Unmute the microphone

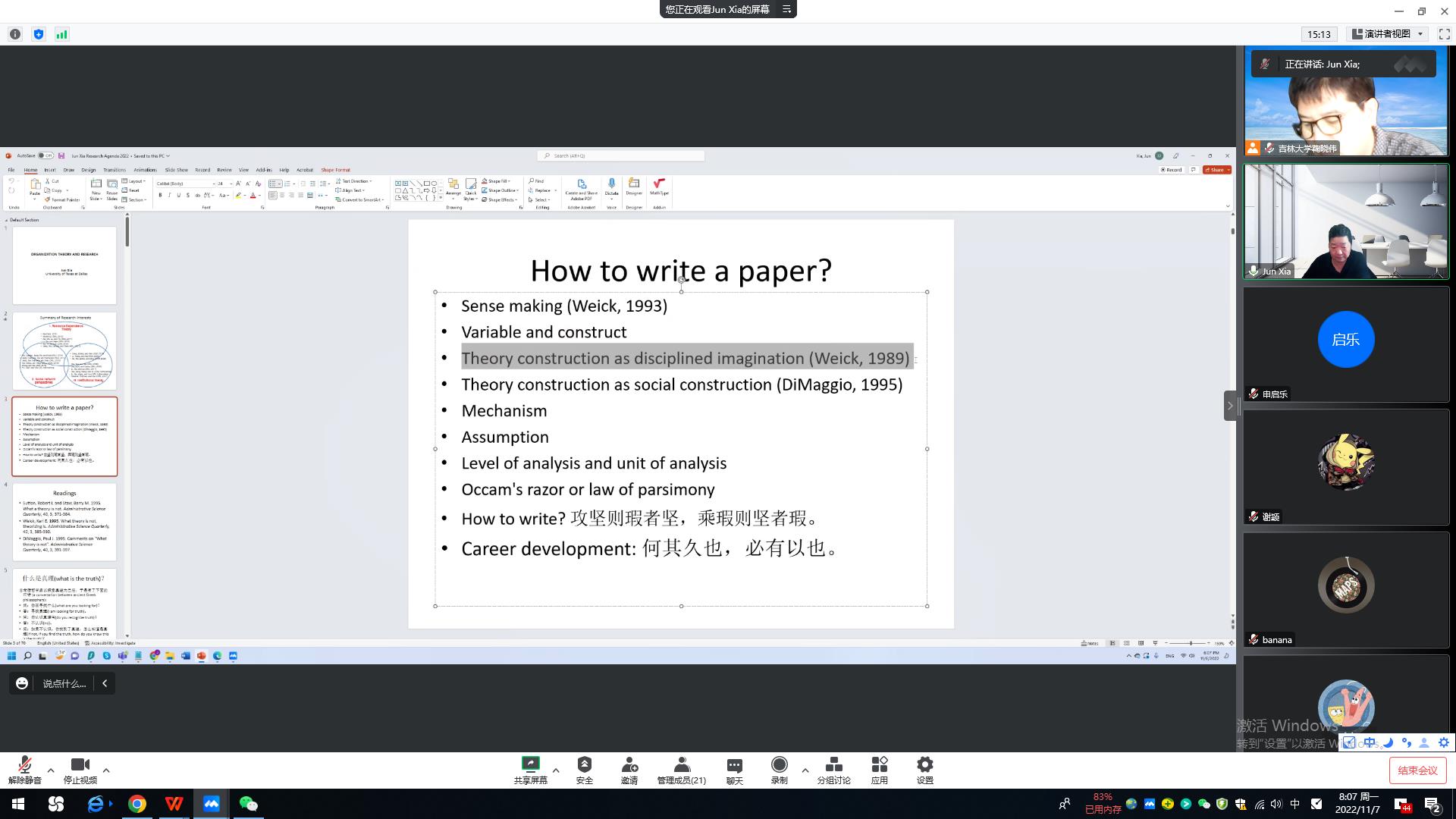pos(24,764)
